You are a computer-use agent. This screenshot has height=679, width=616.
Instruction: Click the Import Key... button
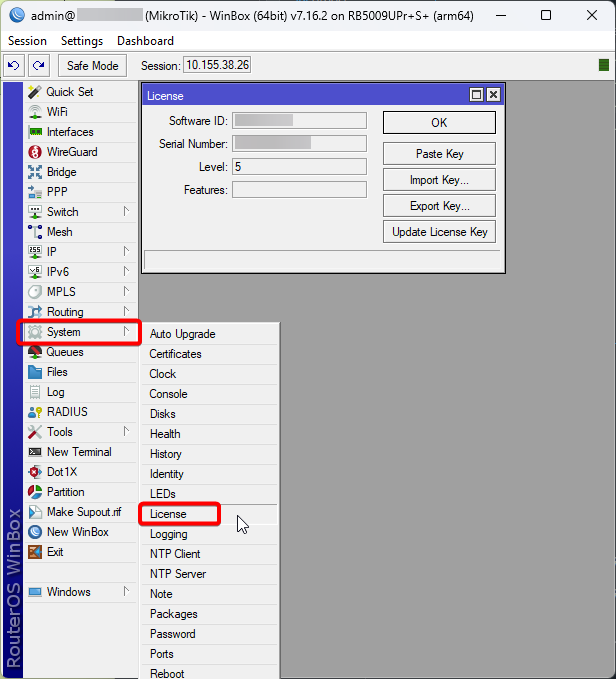pos(438,180)
